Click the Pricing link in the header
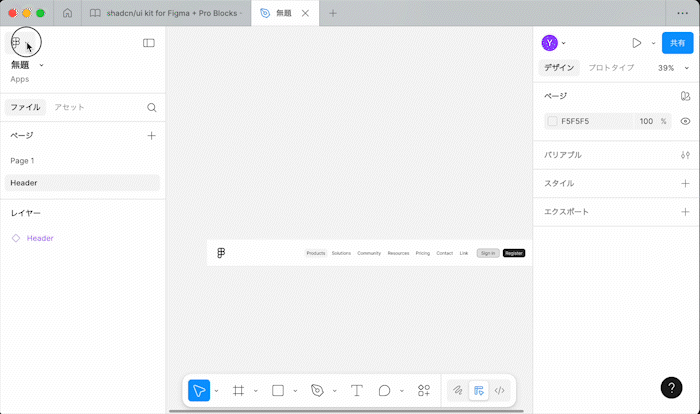Screen dimensions: 700x414 click(423, 253)
